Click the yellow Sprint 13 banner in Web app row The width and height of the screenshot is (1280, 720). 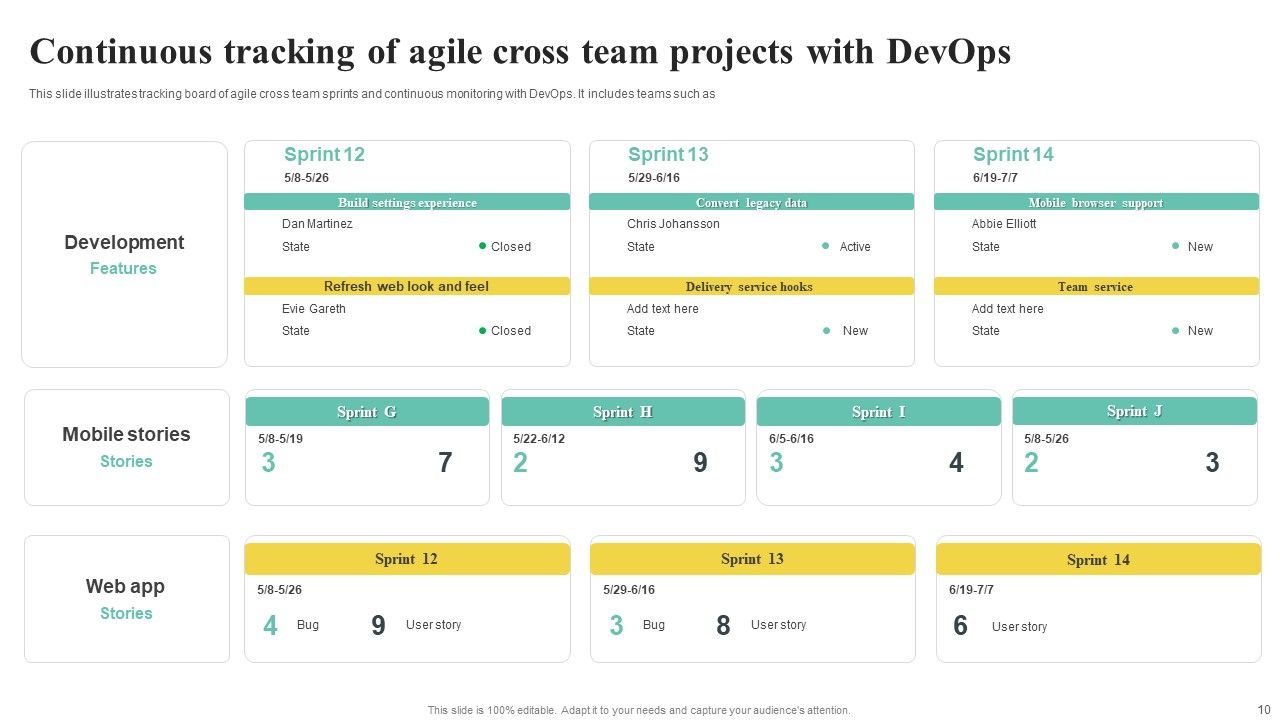(x=752, y=559)
